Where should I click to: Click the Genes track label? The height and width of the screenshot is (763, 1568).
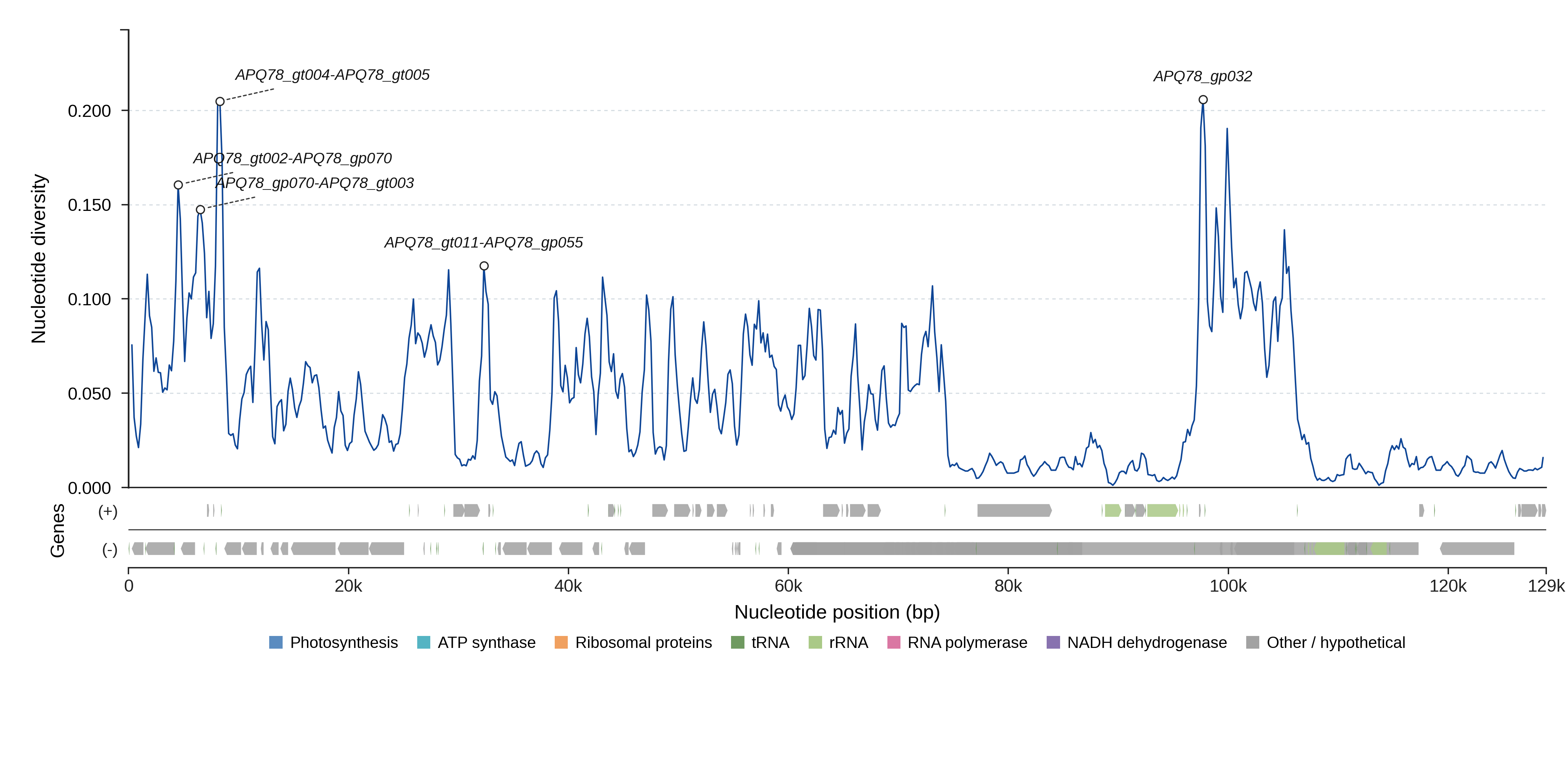point(57,530)
